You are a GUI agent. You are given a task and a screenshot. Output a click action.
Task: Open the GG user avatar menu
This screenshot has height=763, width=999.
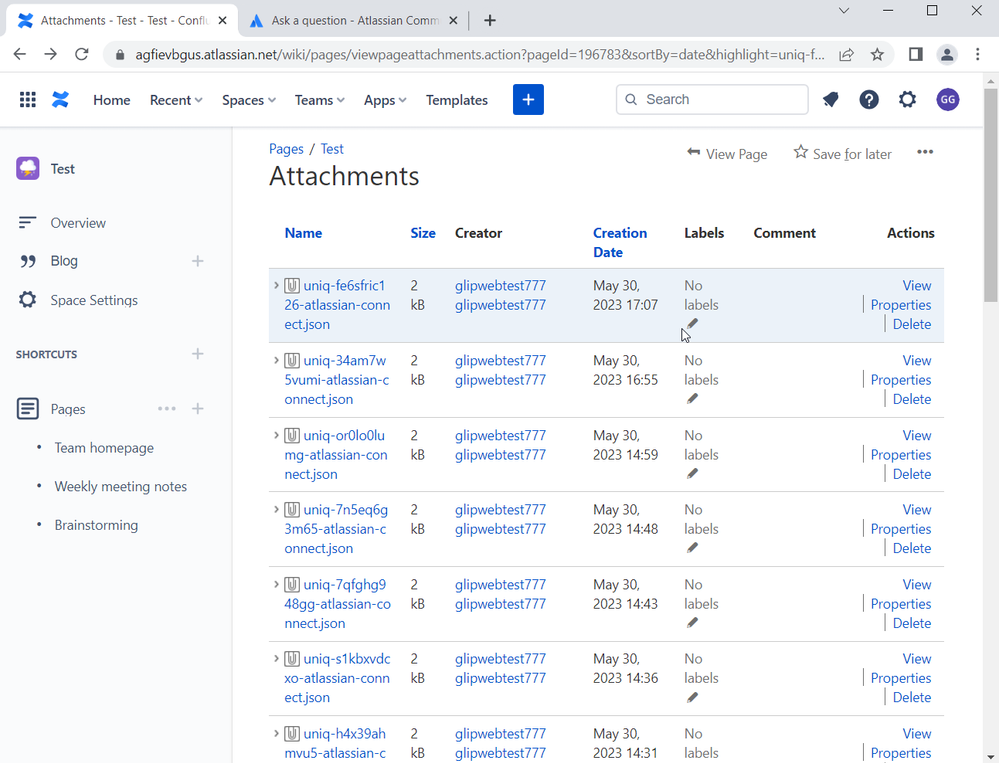[x=948, y=99]
